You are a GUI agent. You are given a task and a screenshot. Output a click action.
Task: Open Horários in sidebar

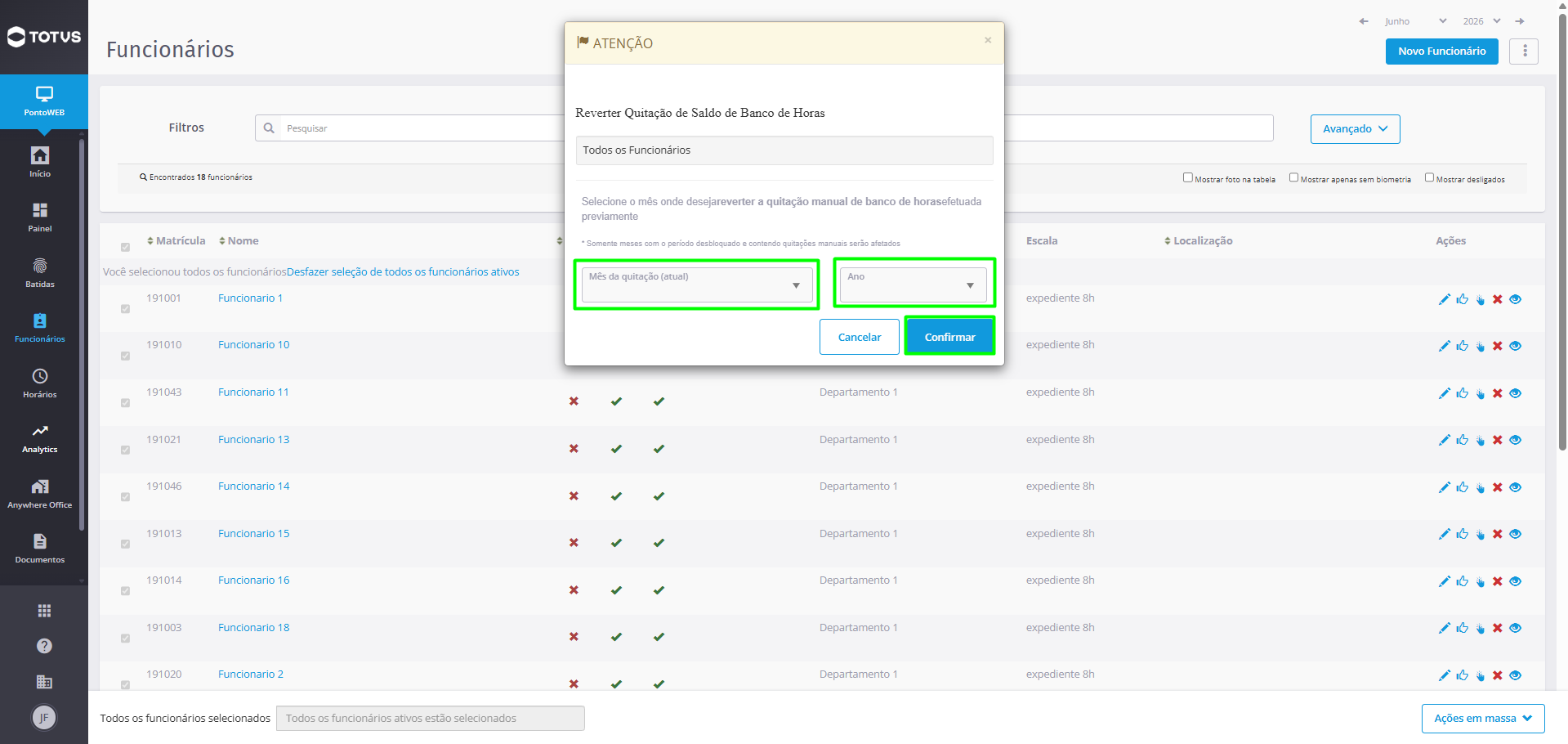(40, 383)
